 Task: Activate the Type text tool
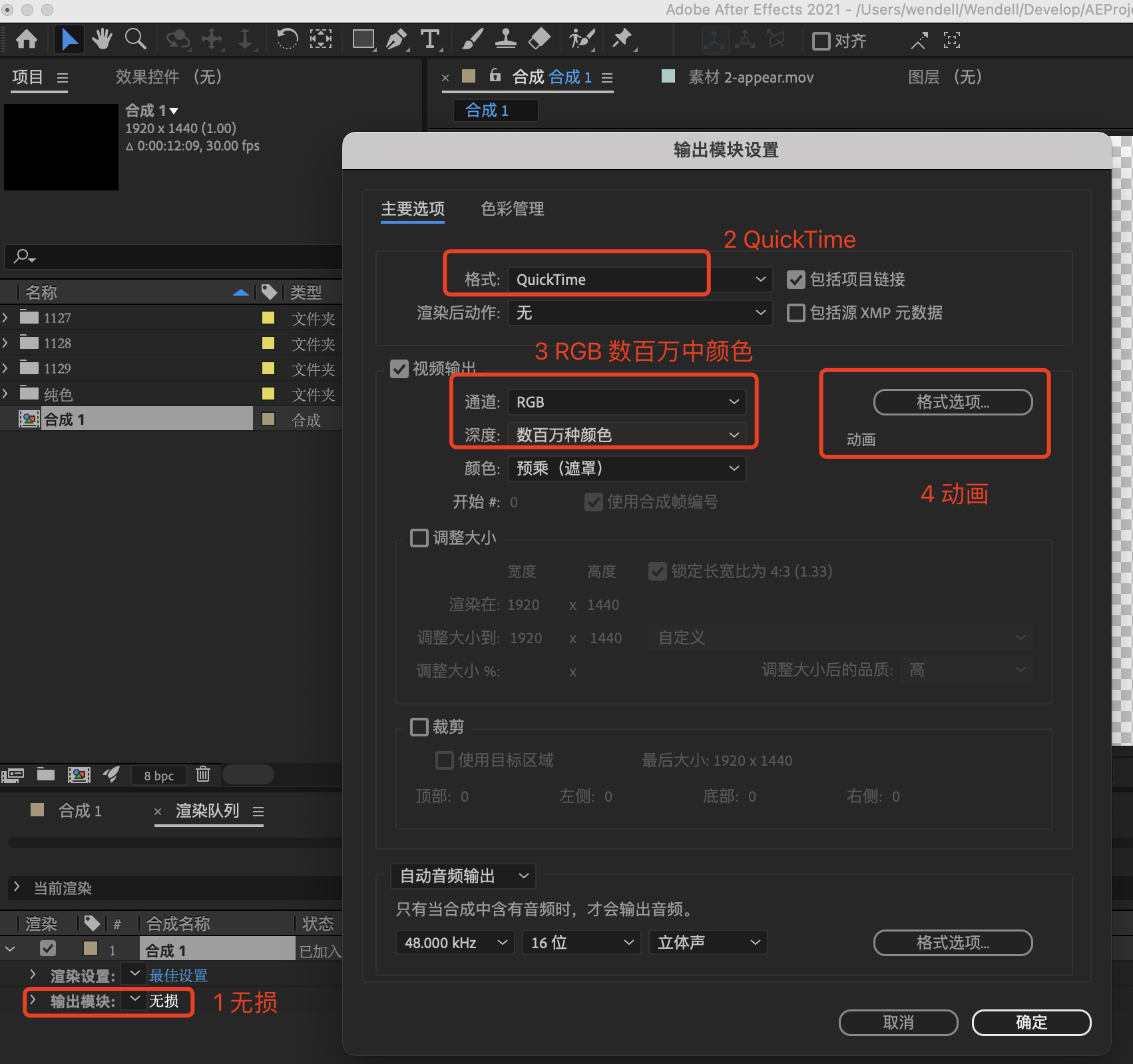[x=431, y=40]
